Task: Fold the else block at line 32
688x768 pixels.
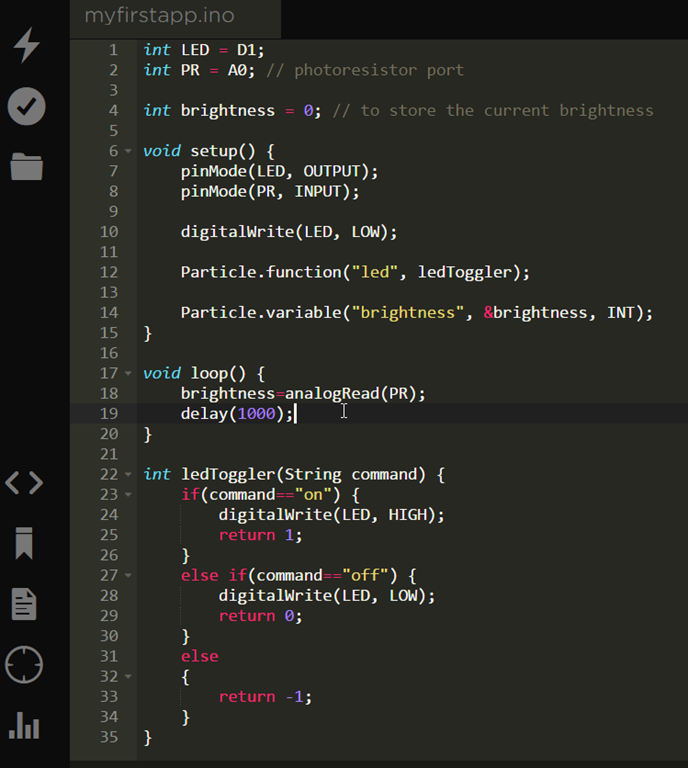Action: [128, 677]
